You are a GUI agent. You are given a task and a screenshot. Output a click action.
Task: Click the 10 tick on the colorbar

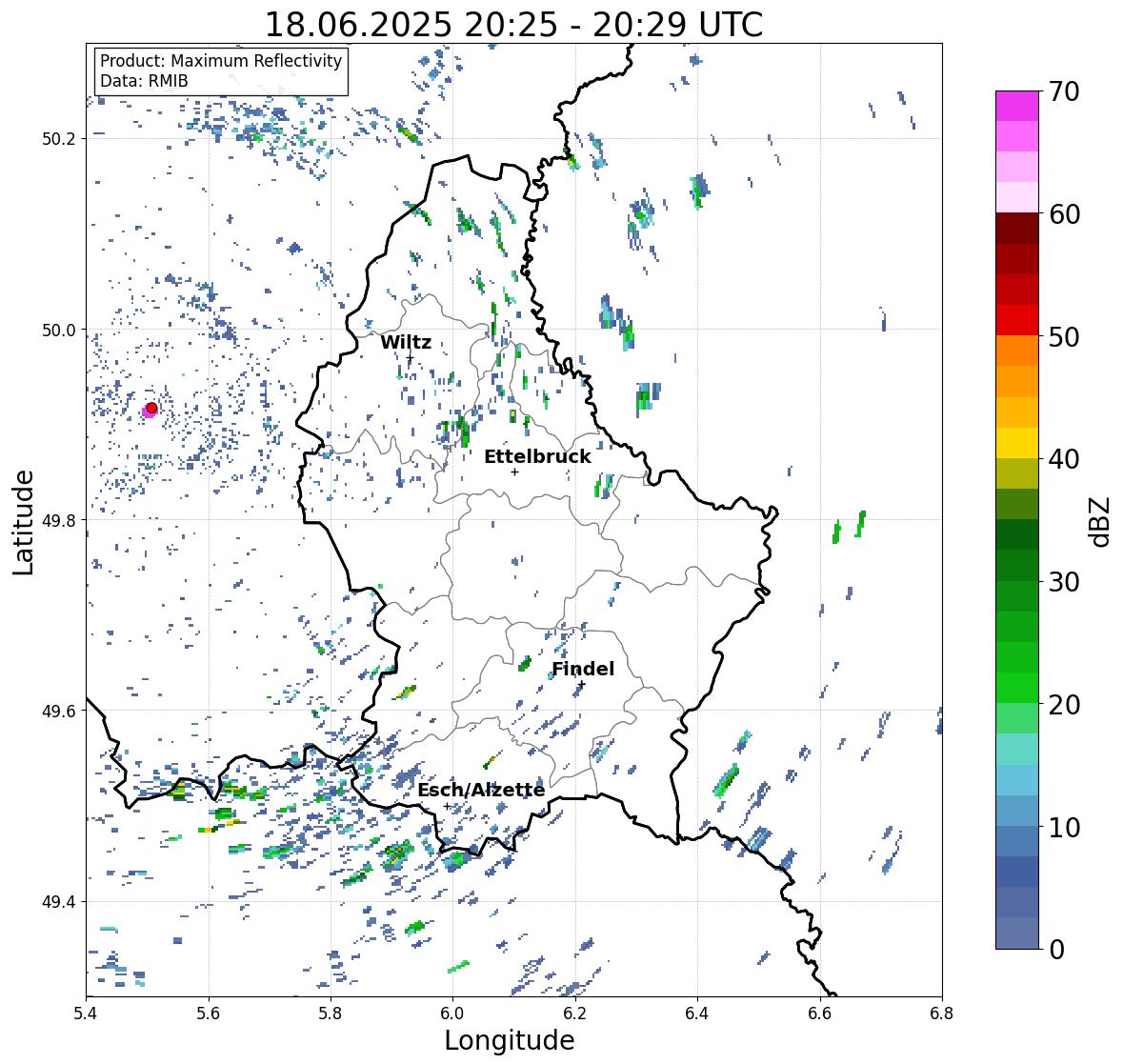click(1064, 827)
